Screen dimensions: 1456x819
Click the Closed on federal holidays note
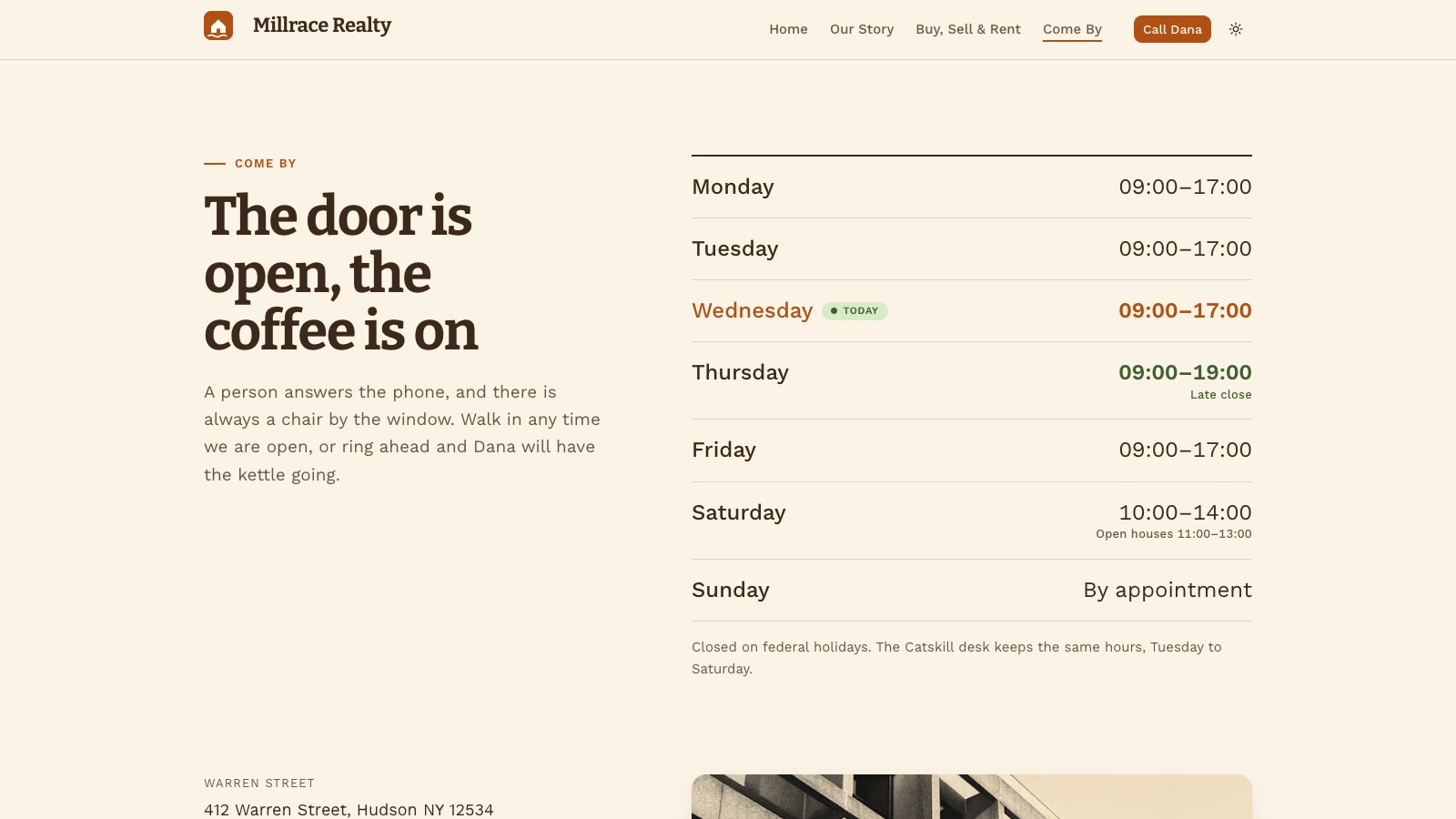(956, 658)
